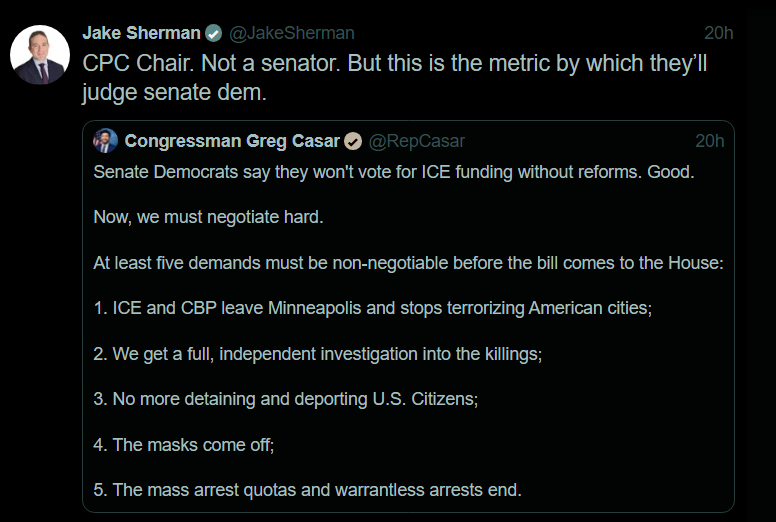776x522 pixels.
Task: Click Greg Casar's small avatar in quoted tweet
Action: pos(106,140)
